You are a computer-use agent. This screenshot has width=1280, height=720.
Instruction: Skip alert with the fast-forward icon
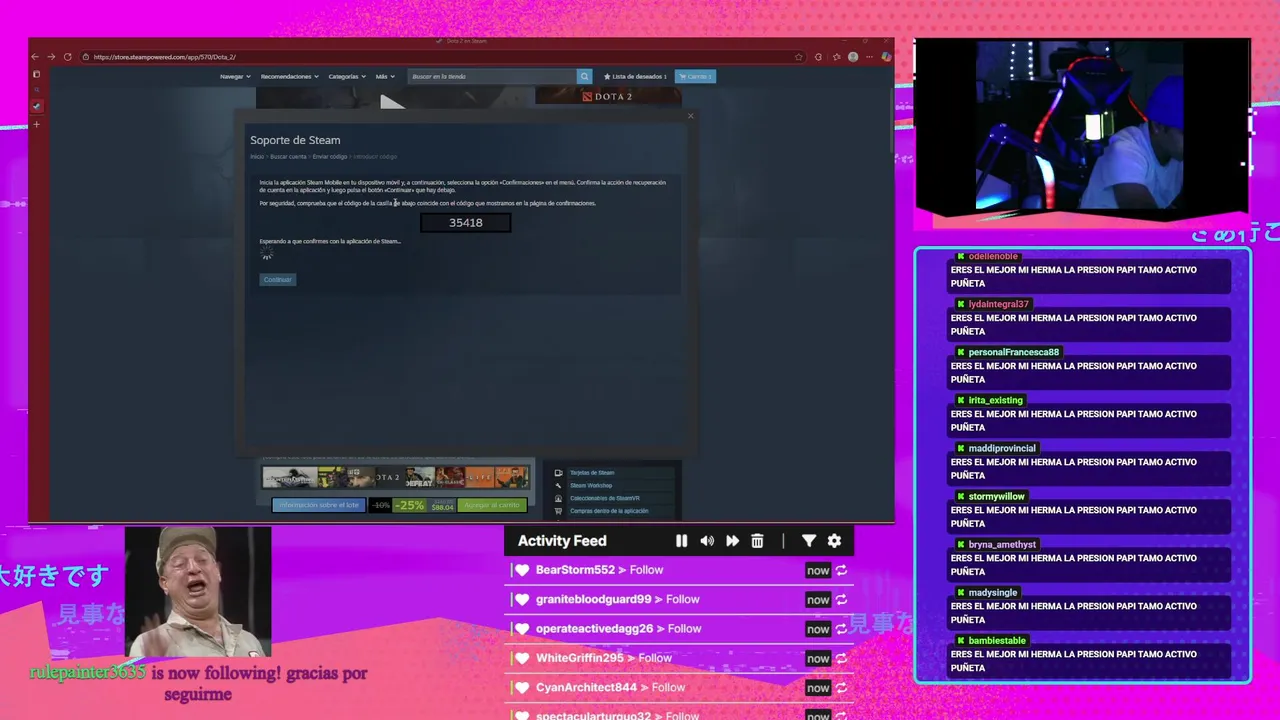(x=732, y=541)
